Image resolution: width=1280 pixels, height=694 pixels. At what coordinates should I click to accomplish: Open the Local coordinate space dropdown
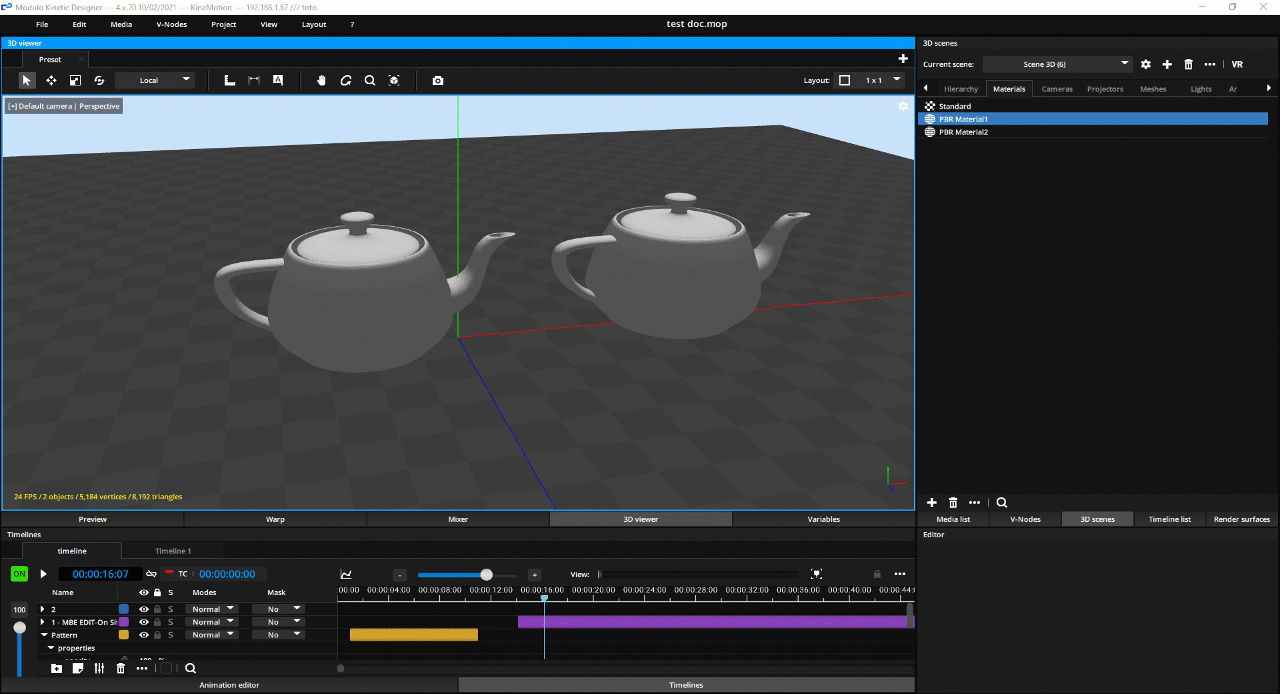coord(154,80)
